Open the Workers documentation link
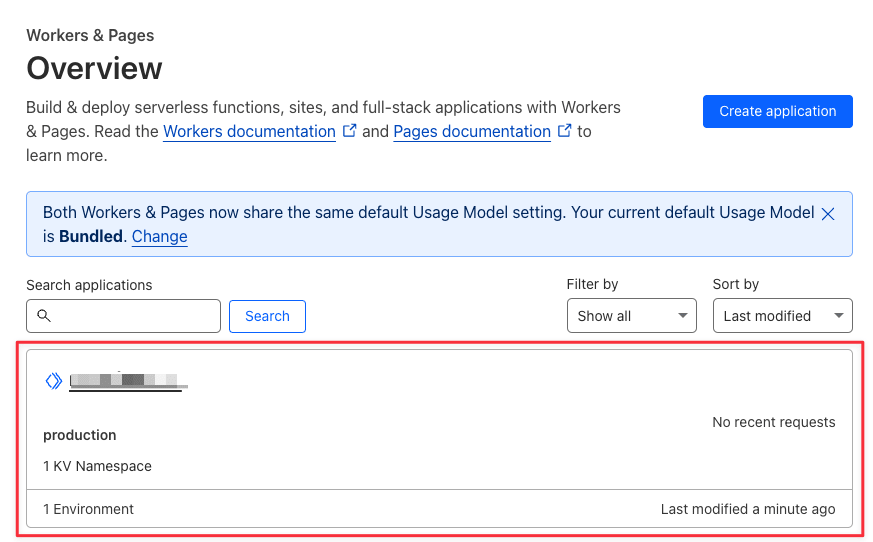 coord(249,131)
